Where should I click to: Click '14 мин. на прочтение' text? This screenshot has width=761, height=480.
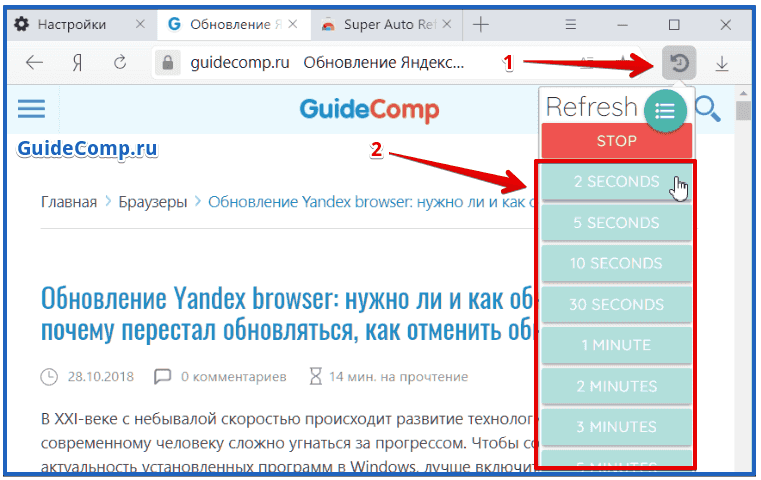(x=398, y=377)
